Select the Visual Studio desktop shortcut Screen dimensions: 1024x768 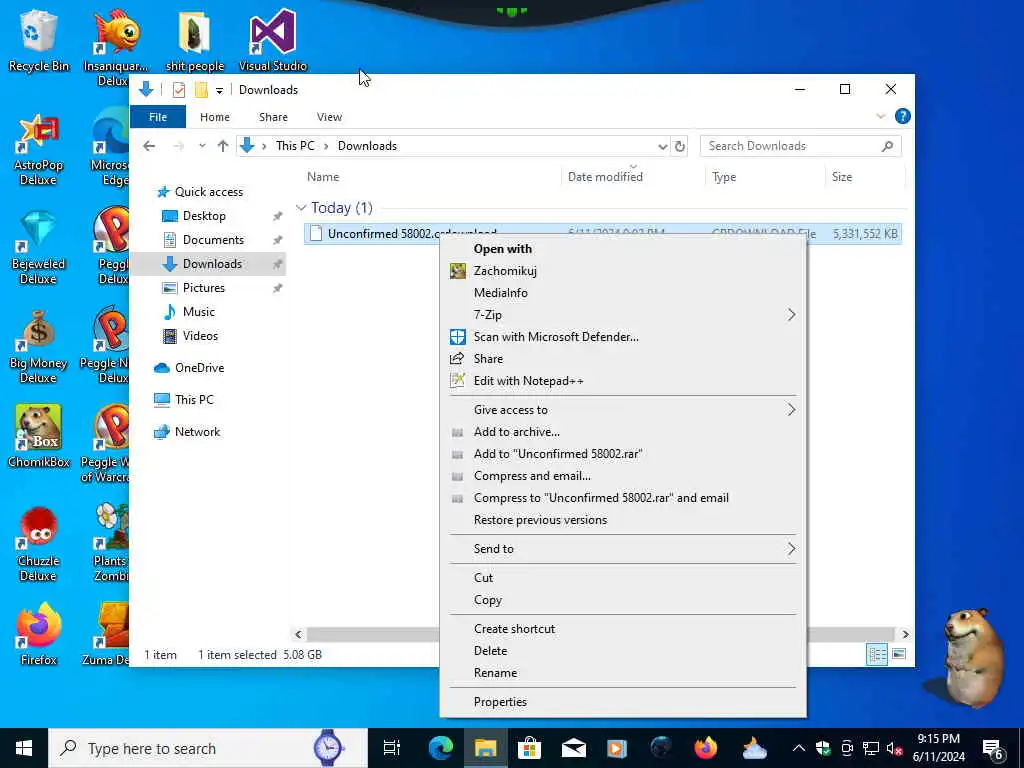click(x=272, y=40)
